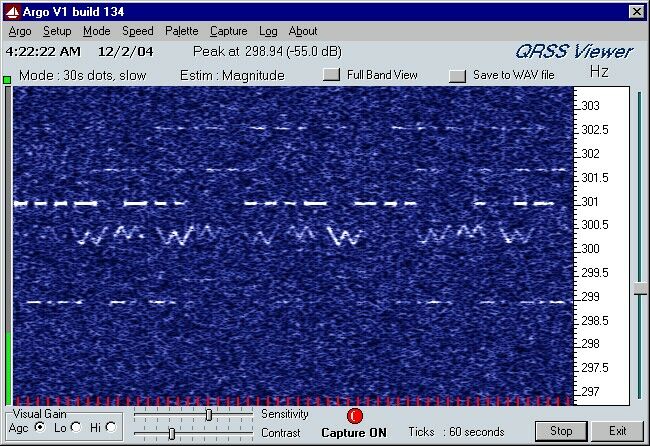Viewport: 650px width, 446px height.
Task: Close the Argo window
Action: pos(637,12)
